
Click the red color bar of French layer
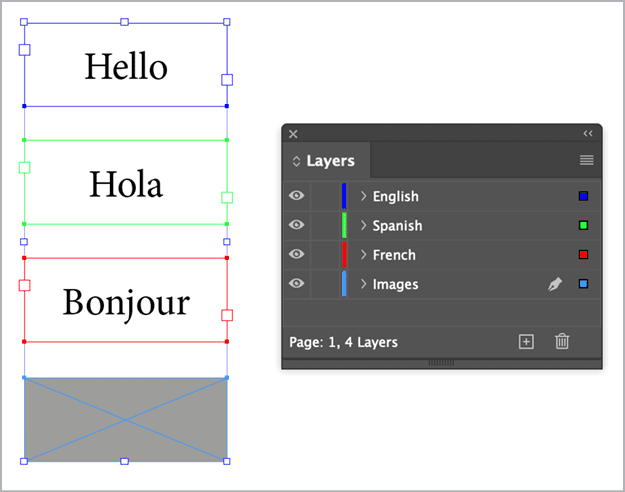[344, 254]
